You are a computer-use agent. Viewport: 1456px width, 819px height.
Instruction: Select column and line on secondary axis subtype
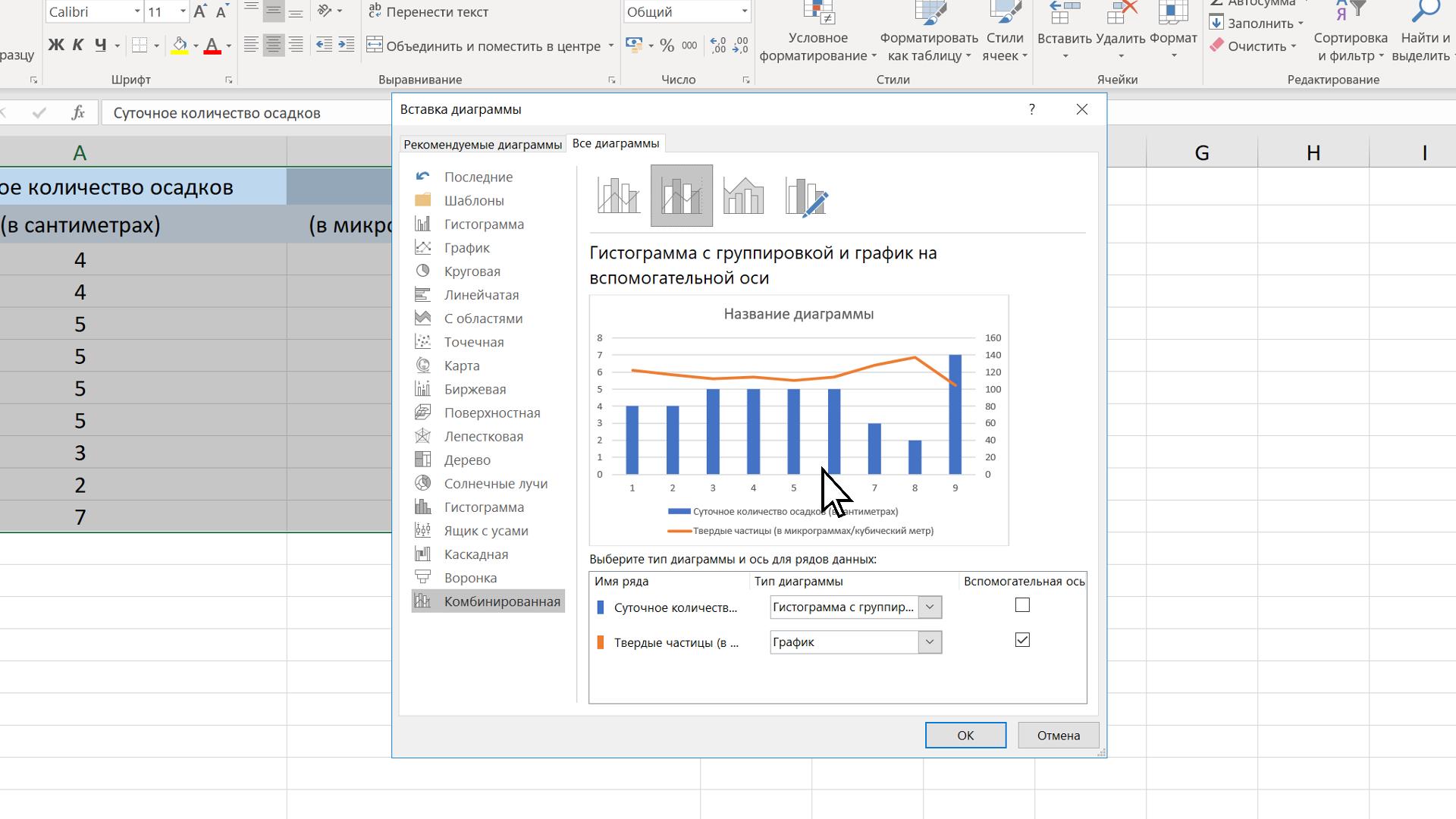682,196
